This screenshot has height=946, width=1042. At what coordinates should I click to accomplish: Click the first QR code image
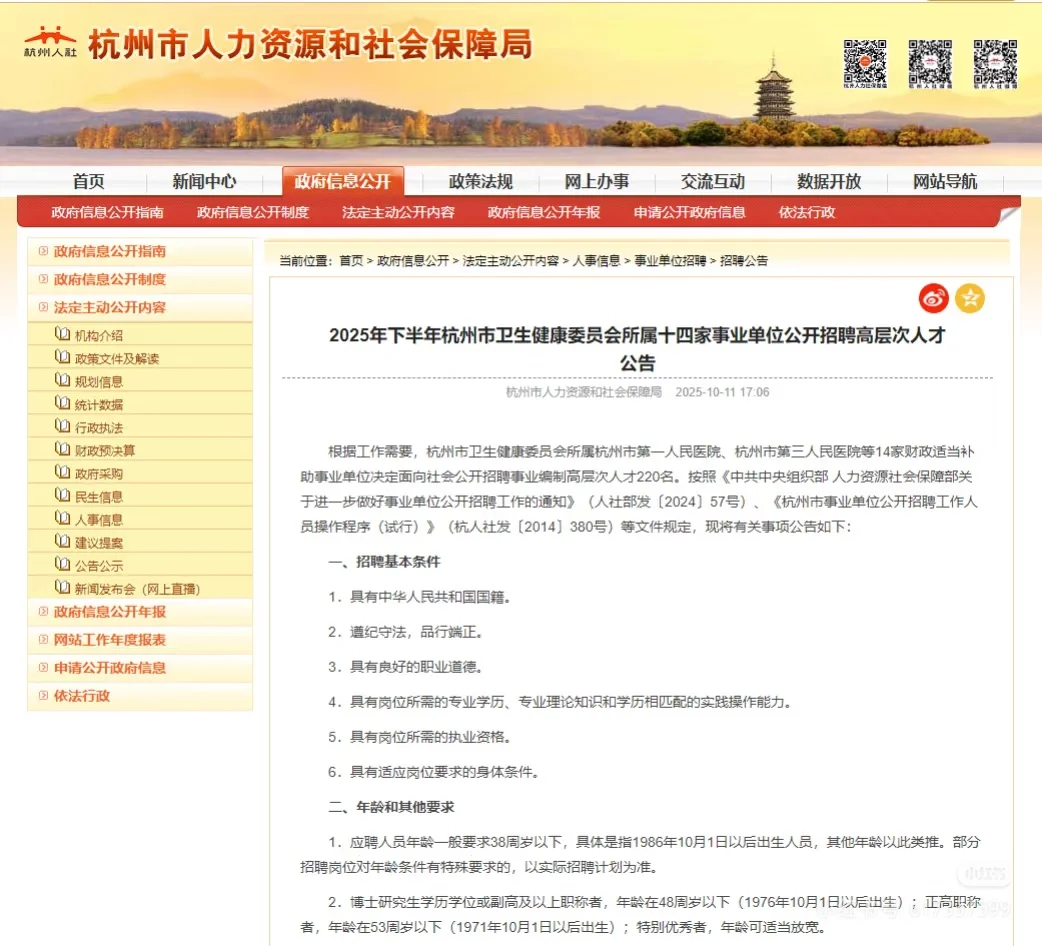(x=865, y=64)
